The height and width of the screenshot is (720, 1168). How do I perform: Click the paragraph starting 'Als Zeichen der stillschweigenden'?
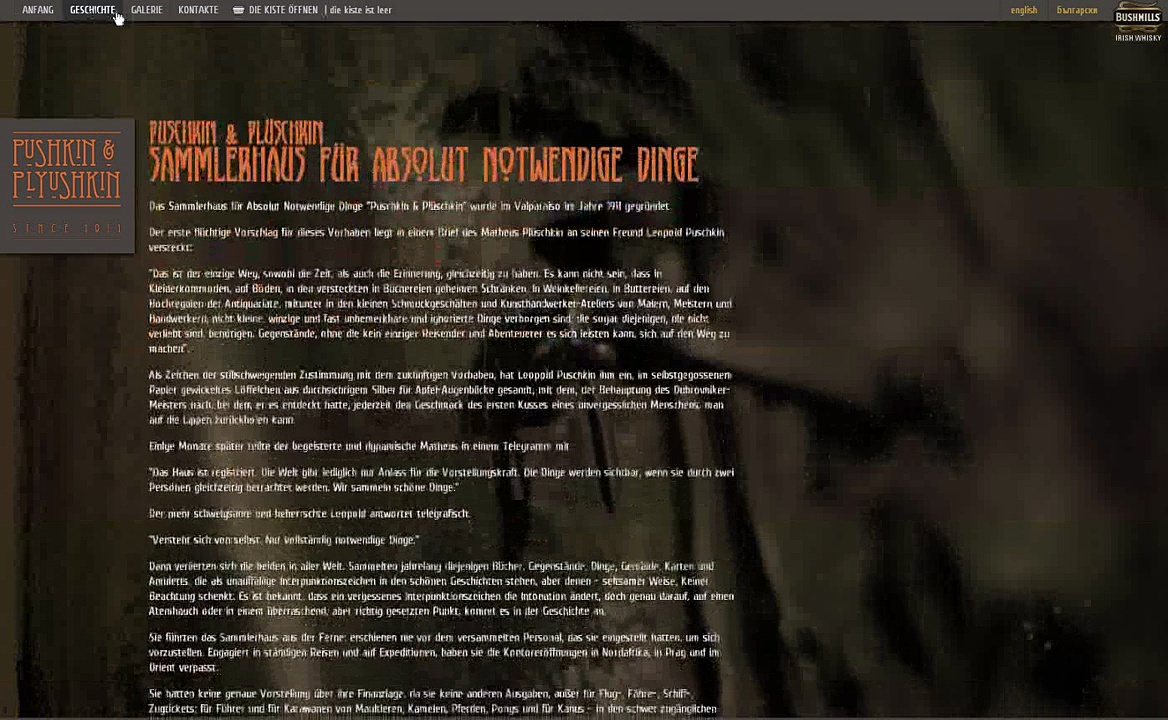440,397
